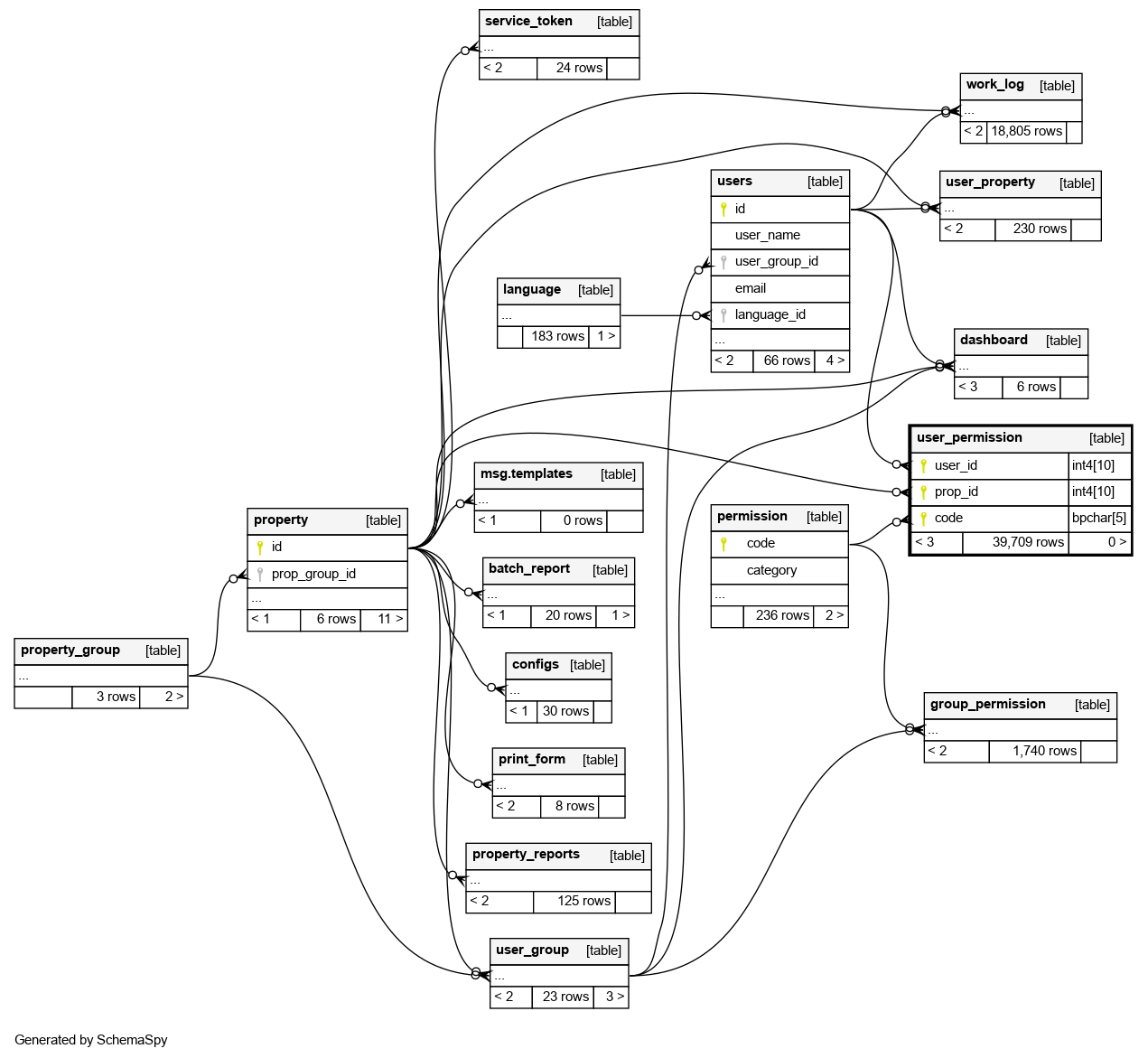Click the yellow key icon beside user_permission prop_id
Viewport: 1148px width, 1058px height.
923,492
